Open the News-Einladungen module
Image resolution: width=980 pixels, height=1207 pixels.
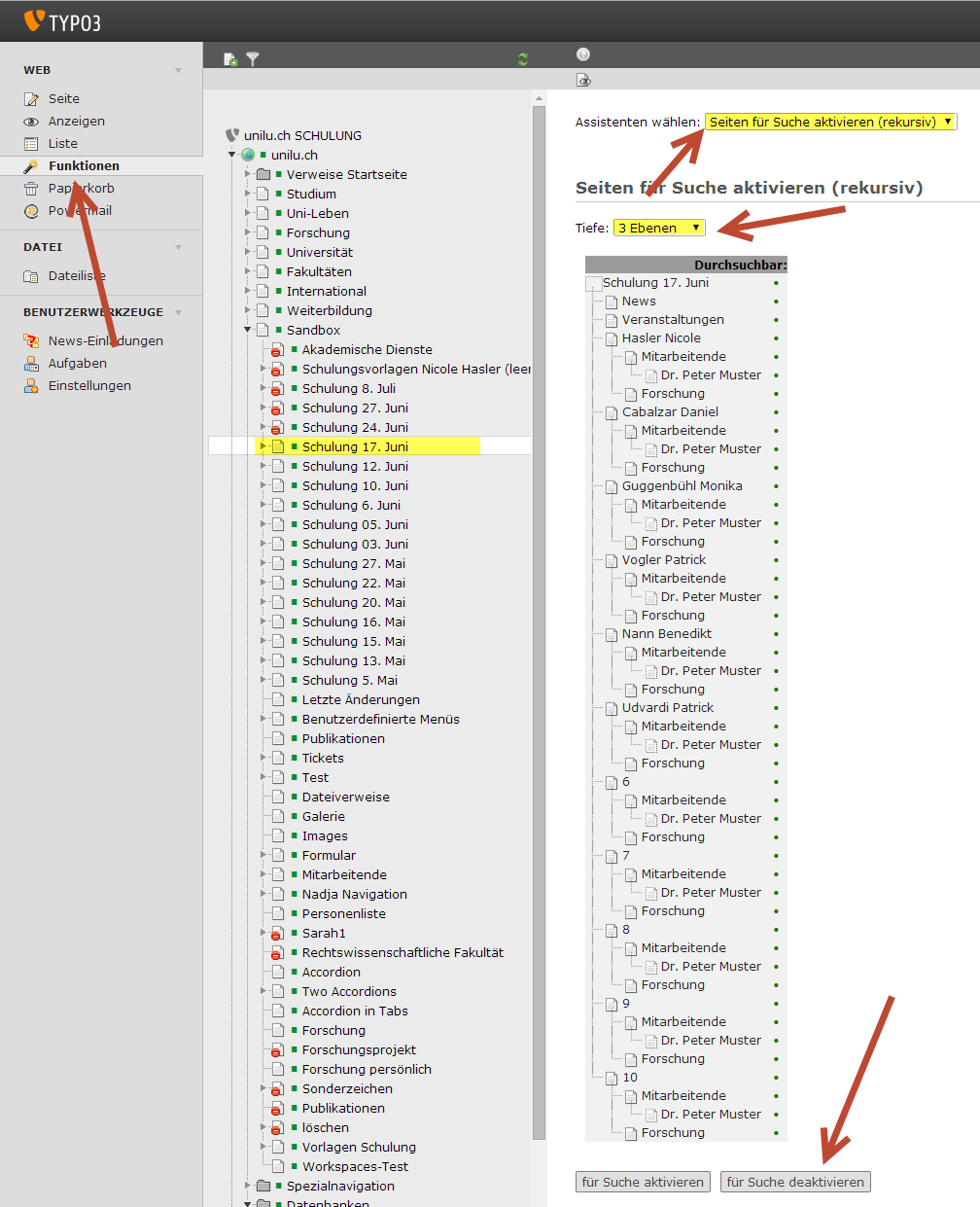coord(106,341)
